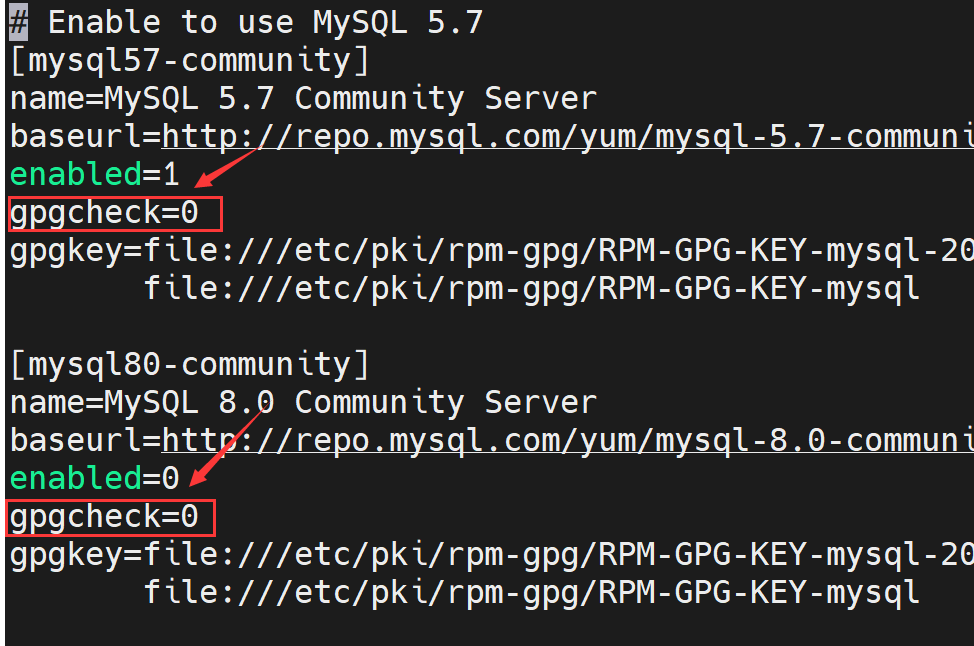Click the second highlighted gpgcheck=0 line
Image resolution: width=974 pixels, height=646 pixels.
pos(105,517)
